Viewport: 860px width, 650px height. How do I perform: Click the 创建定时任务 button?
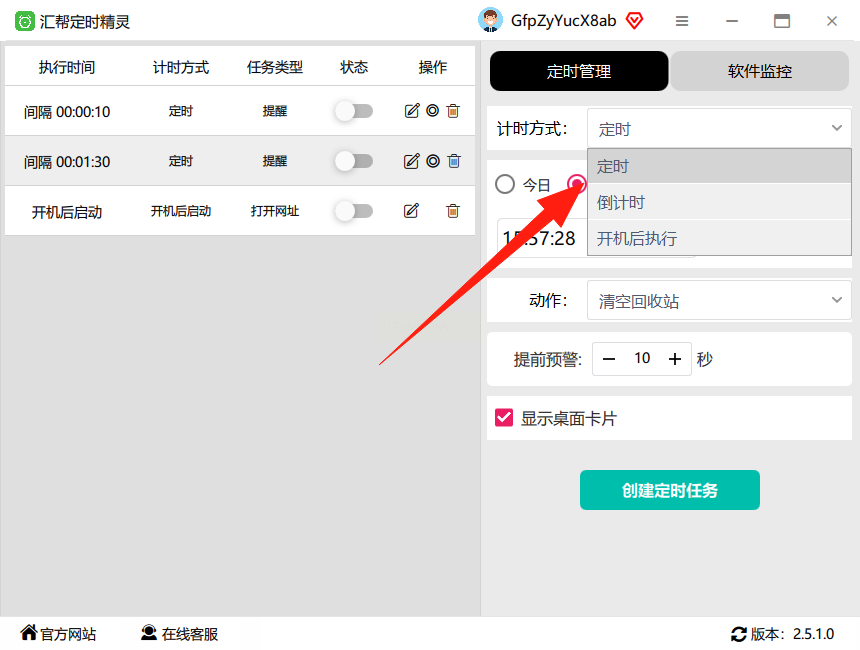pos(670,490)
